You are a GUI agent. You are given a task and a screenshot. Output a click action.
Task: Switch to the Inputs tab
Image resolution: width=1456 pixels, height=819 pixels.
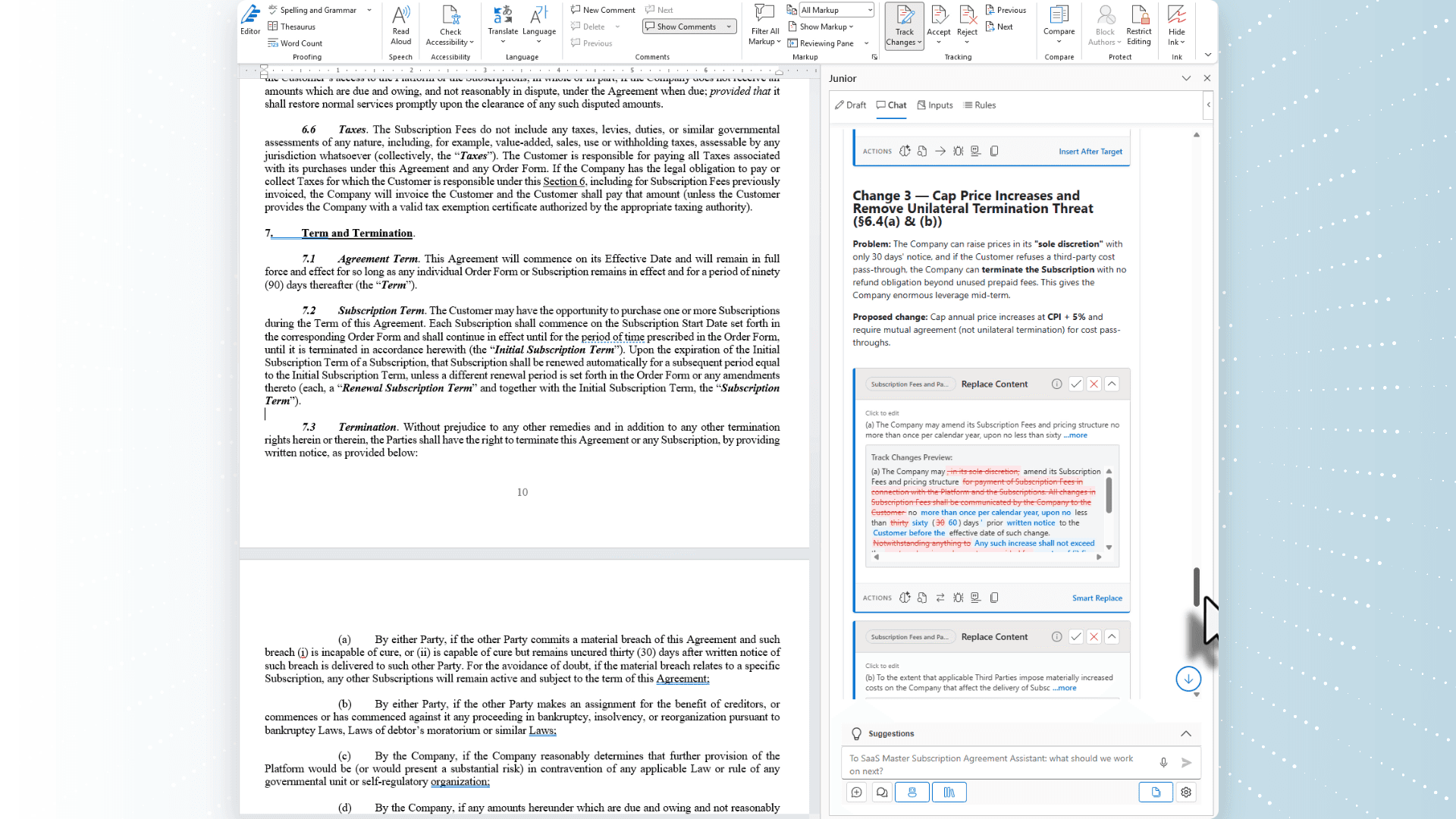(x=934, y=105)
